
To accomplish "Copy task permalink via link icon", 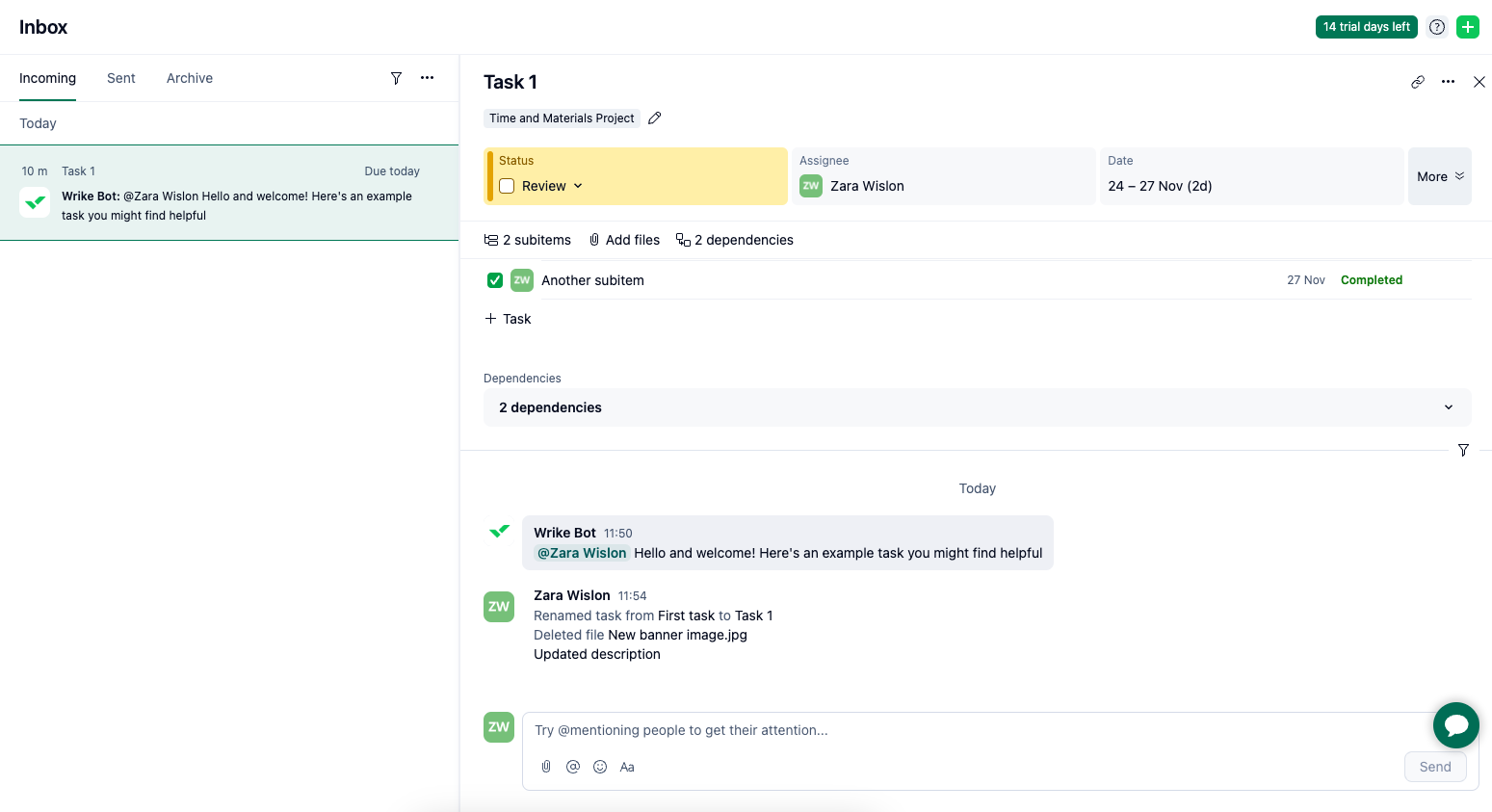I will (1418, 82).
